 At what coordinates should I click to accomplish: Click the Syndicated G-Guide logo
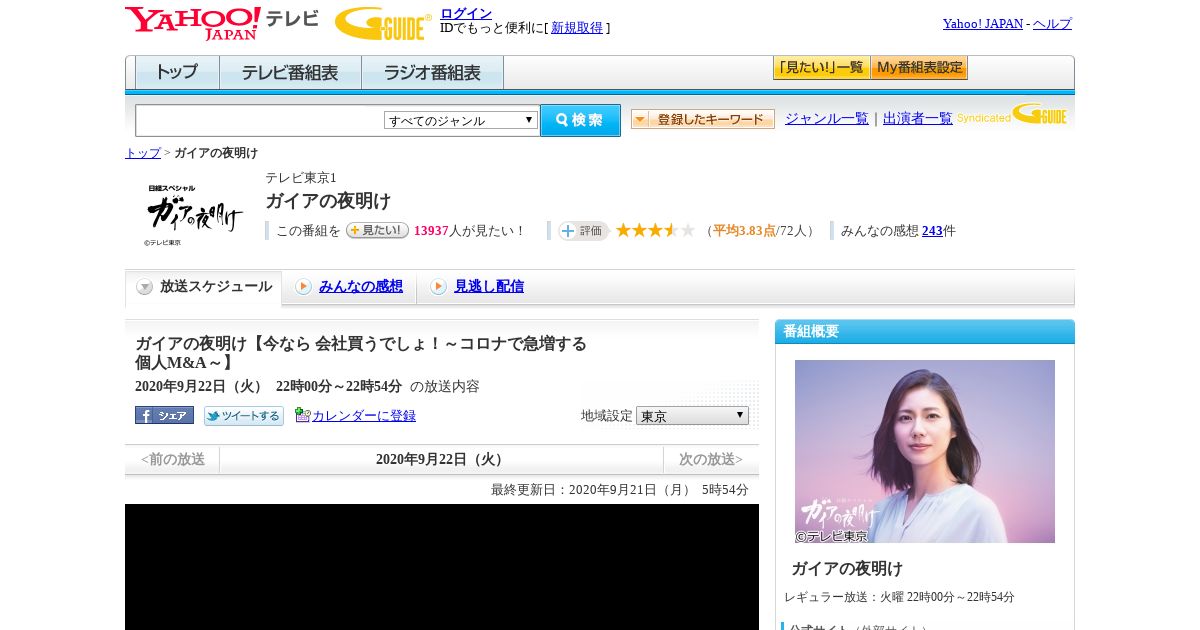coord(1011,115)
